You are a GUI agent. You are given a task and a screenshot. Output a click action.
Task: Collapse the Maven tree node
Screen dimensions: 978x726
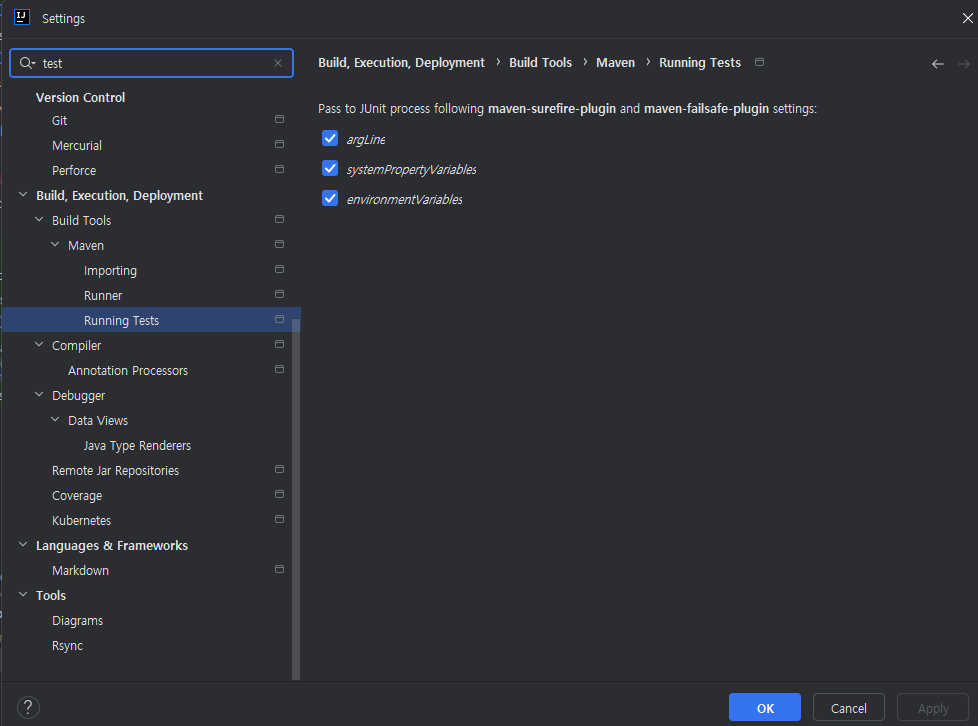point(55,244)
